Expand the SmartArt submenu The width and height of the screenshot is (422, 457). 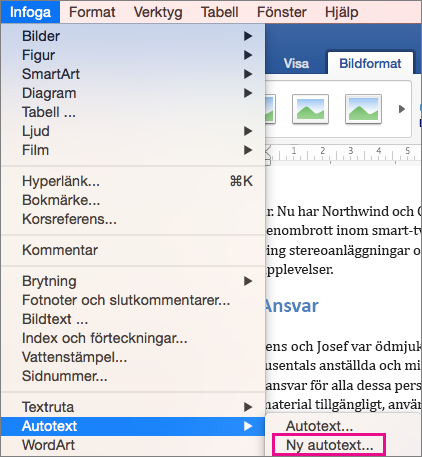point(133,74)
